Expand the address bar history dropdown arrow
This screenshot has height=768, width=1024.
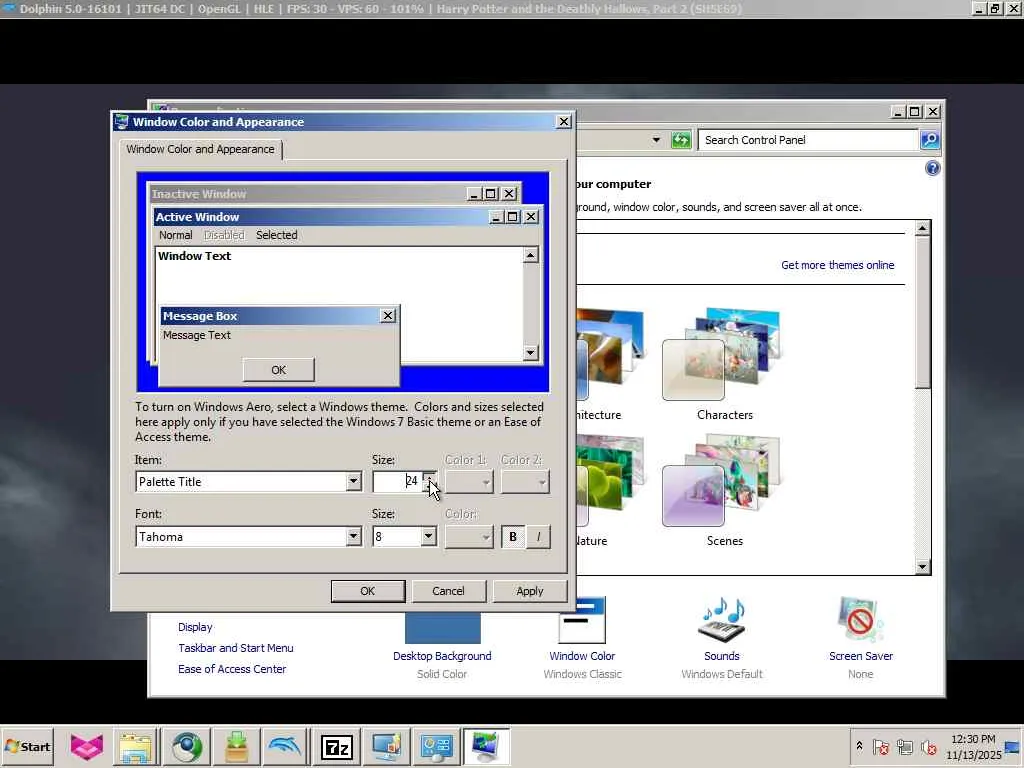pos(656,140)
